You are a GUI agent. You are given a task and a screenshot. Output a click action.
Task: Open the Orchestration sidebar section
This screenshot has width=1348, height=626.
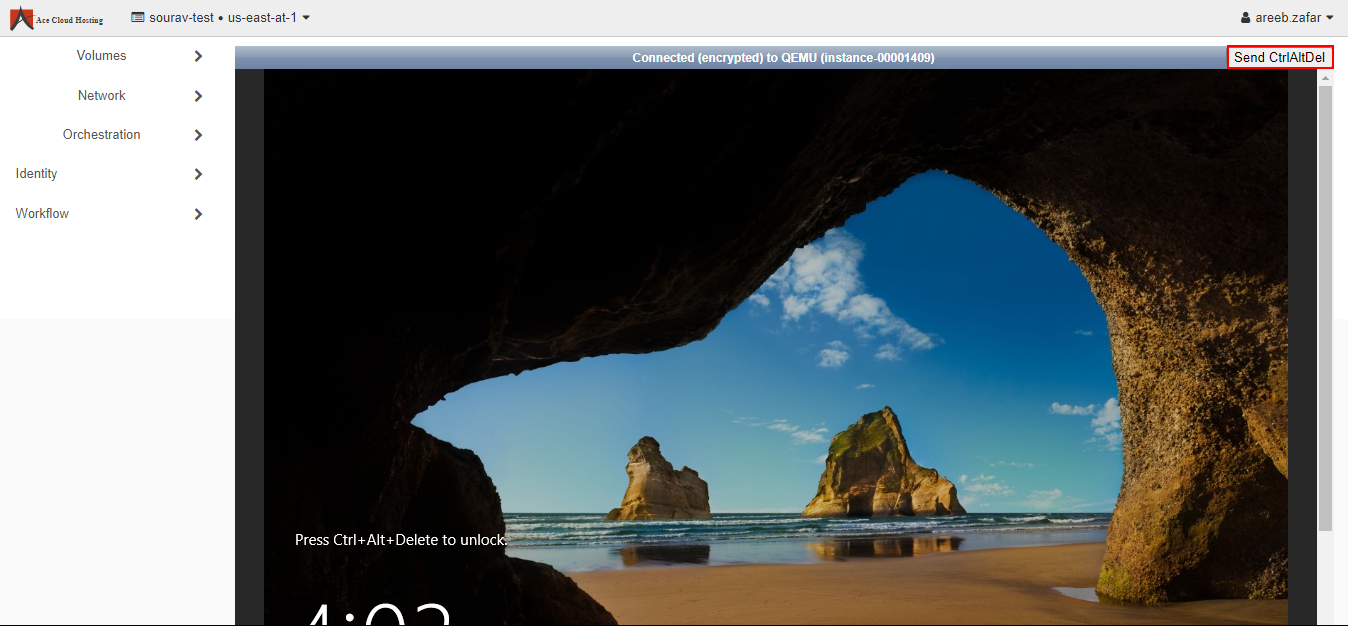point(101,135)
